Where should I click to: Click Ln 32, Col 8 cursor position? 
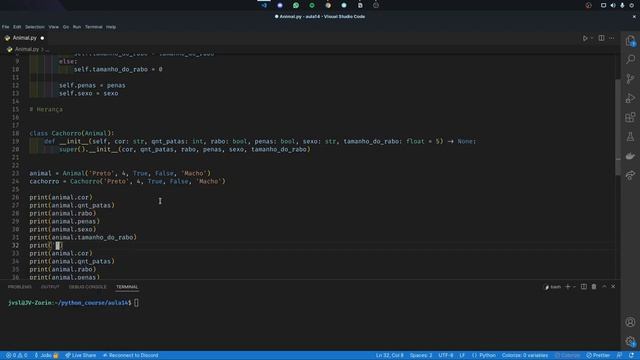tap(389, 356)
